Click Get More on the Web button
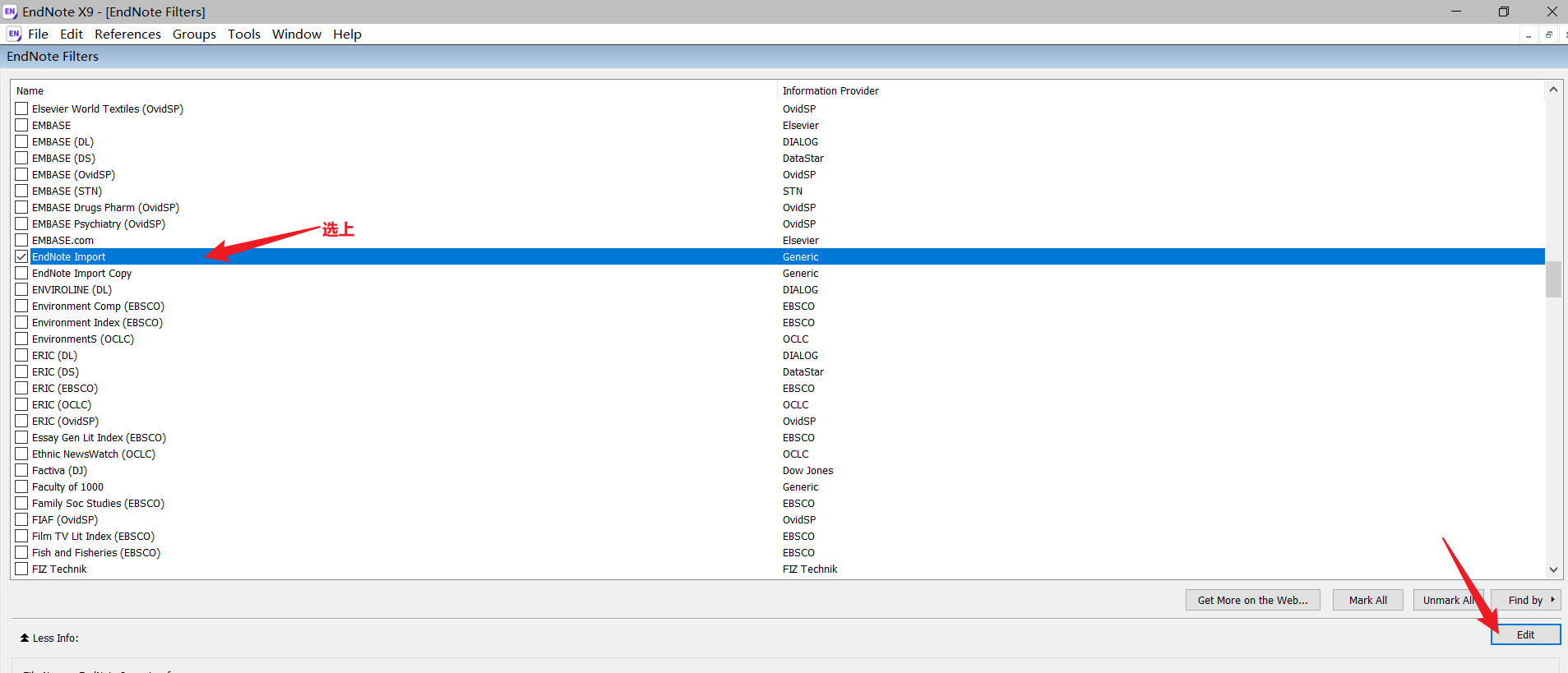 pyautogui.click(x=1253, y=600)
